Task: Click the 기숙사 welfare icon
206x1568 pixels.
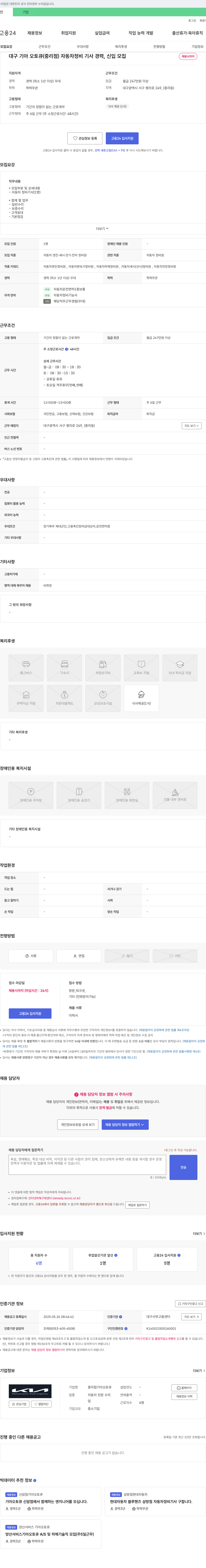Action: (x=65, y=668)
